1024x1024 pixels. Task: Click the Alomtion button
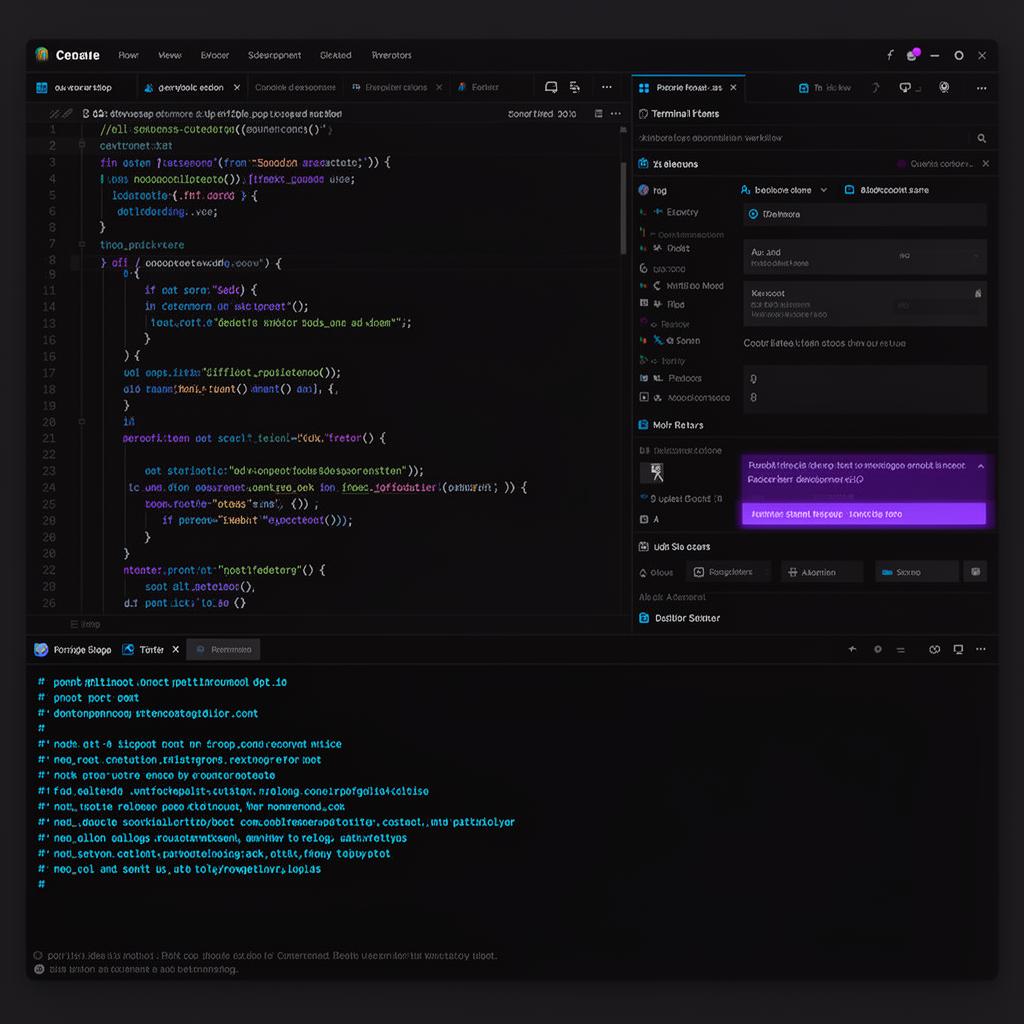[x=821, y=572]
